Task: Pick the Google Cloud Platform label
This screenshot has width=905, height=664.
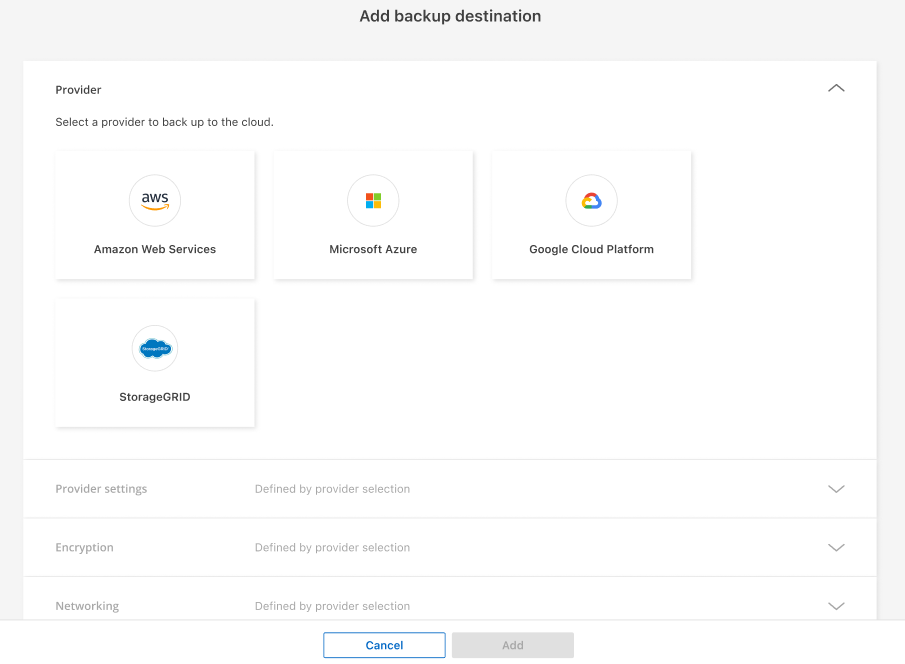Action: [x=591, y=249]
